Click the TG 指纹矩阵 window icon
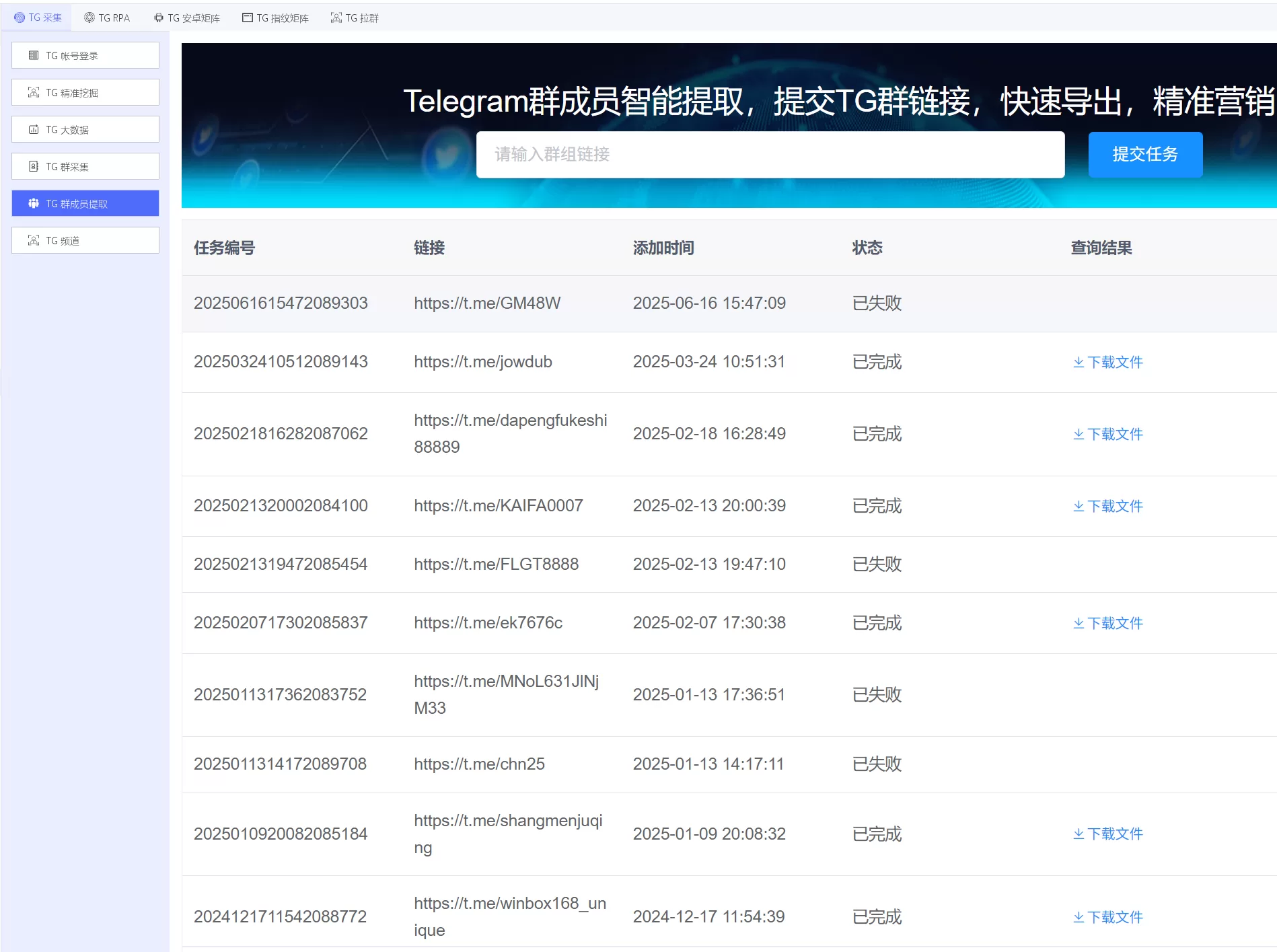Viewport: 1277px width, 952px height. (248, 17)
